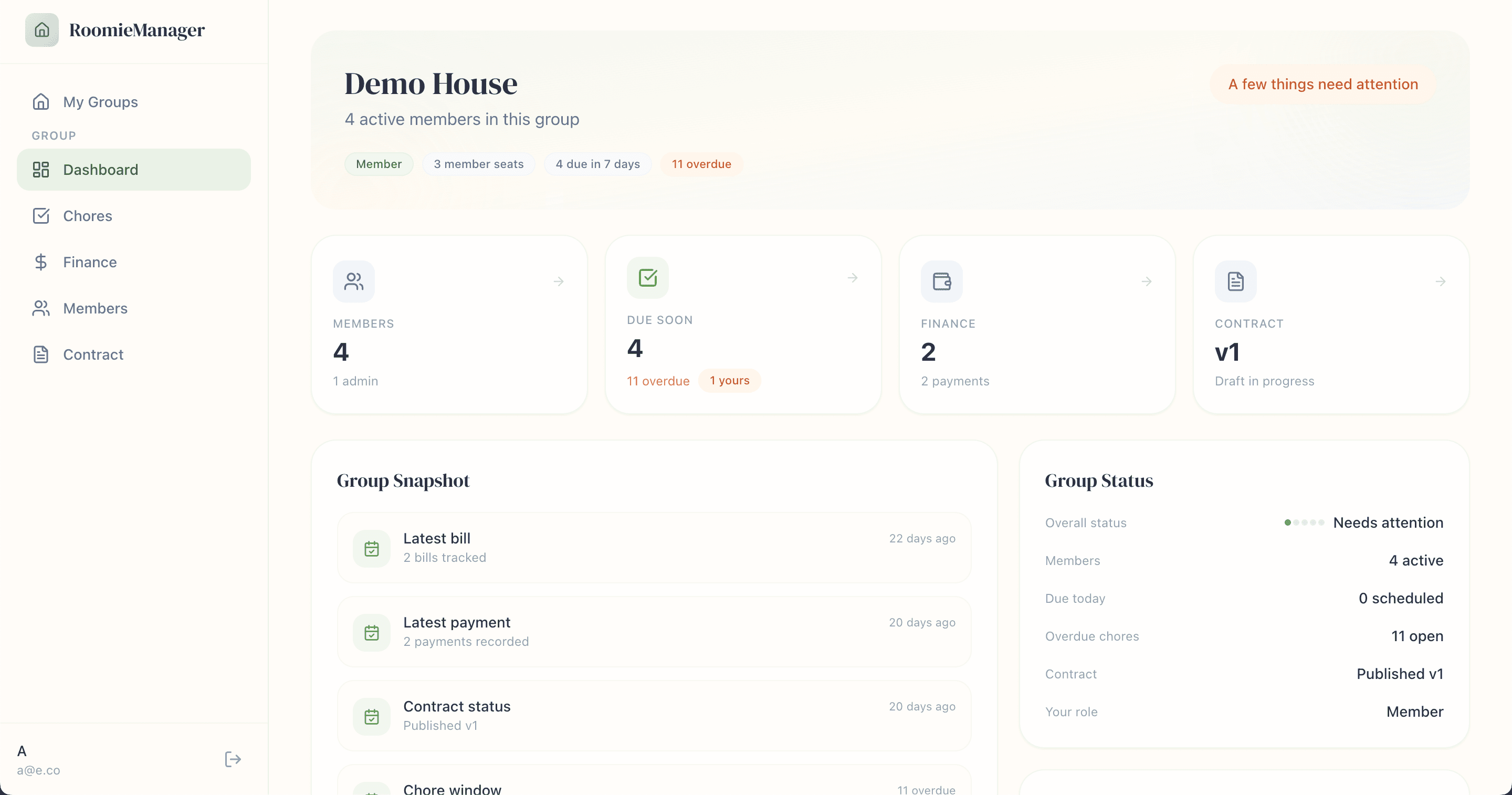Open the Latest payment snapshot row

point(654,632)
